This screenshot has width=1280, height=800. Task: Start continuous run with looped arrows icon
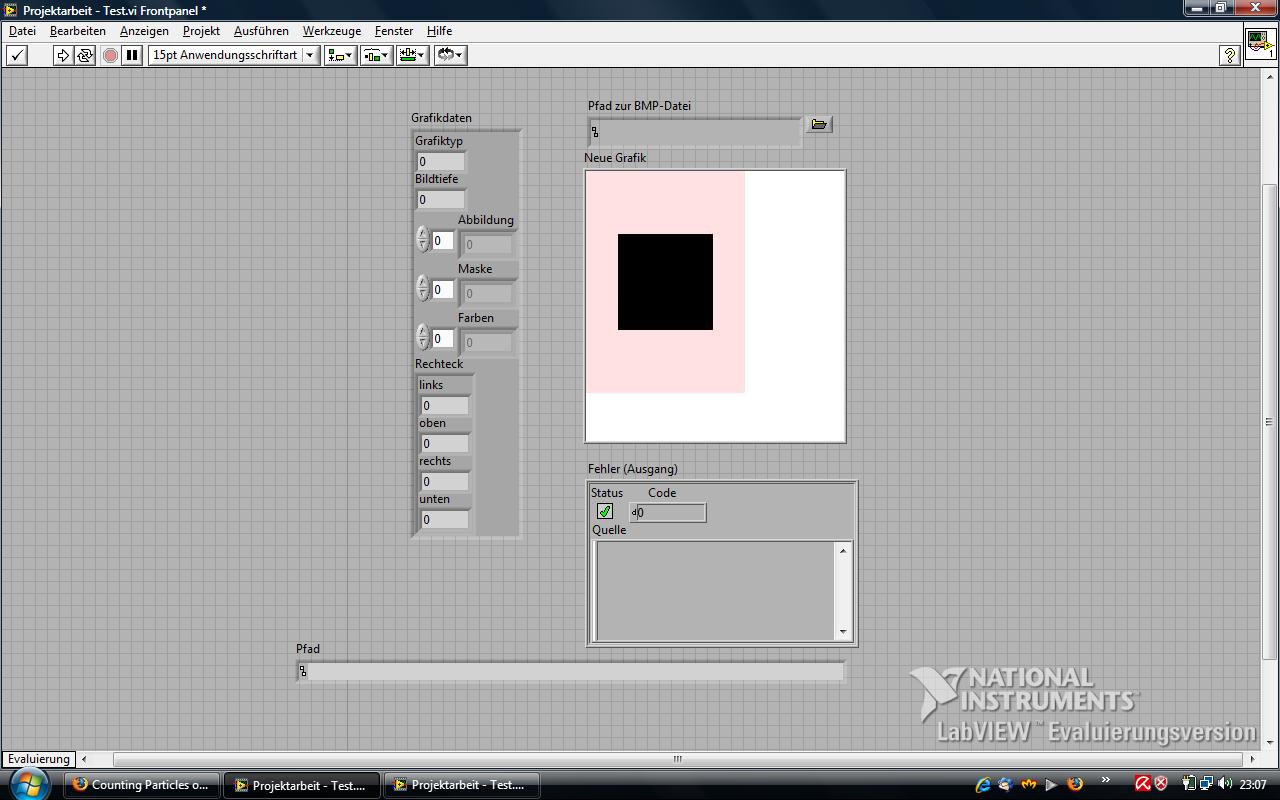tap(85, 56)
